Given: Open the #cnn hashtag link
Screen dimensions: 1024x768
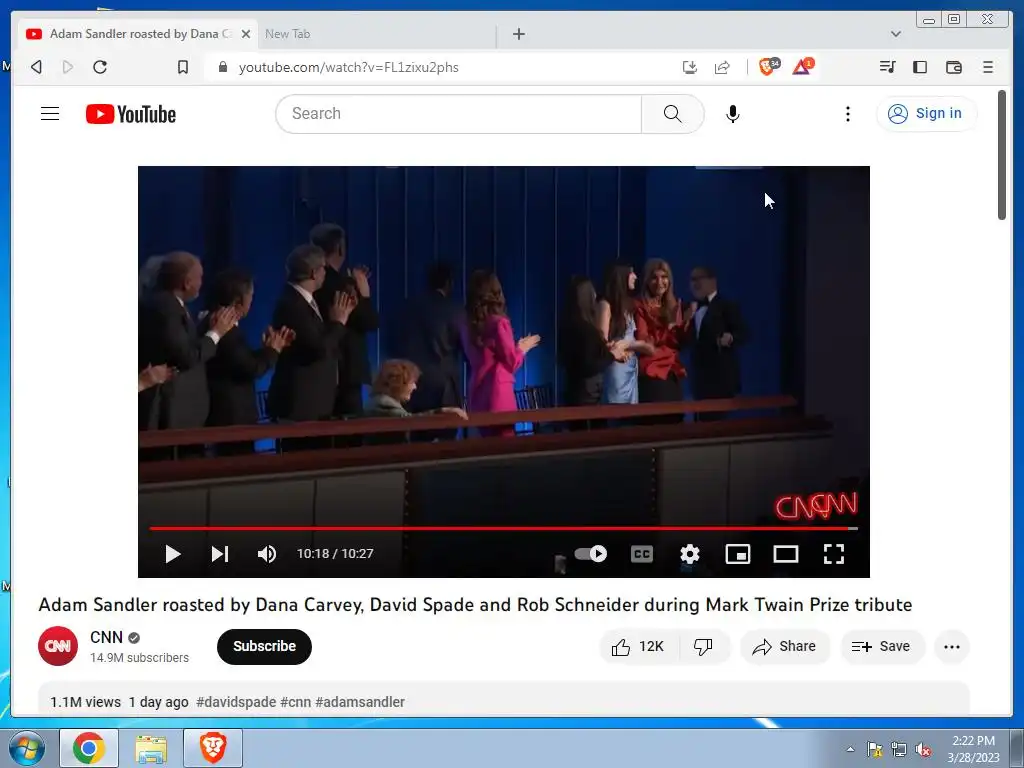Looking at the screenshot, I should point(295,702).
